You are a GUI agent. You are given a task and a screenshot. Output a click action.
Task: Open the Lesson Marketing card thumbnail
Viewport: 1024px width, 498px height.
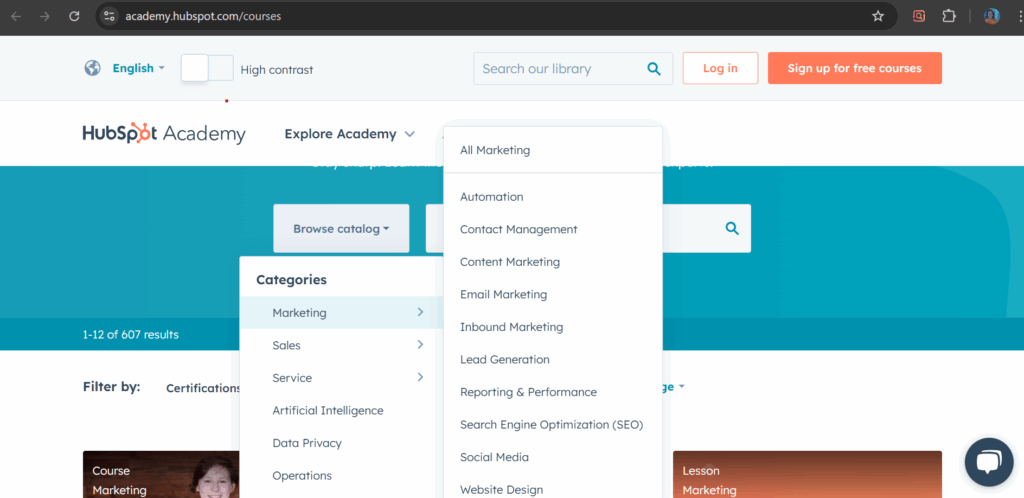tap(807, 475)
